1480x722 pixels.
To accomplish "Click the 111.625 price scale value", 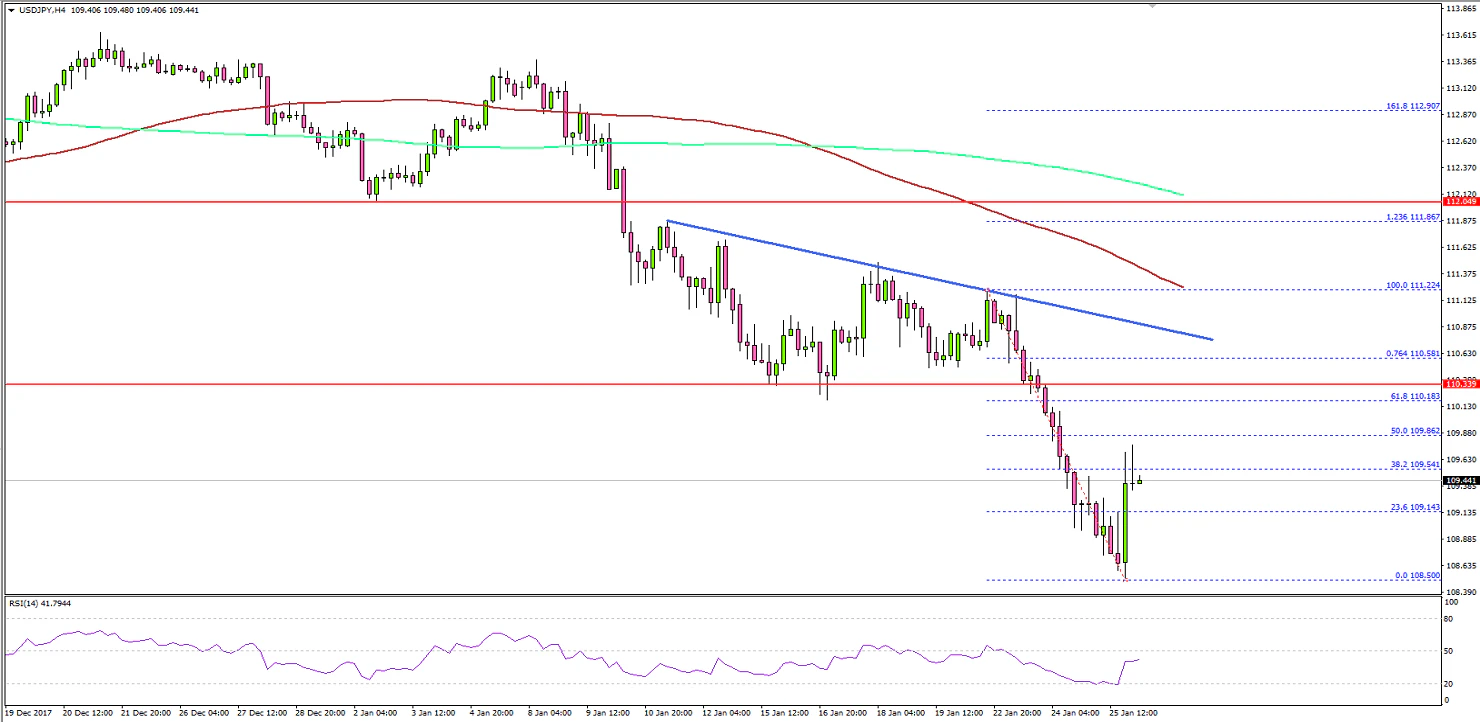I will 1460,247.
